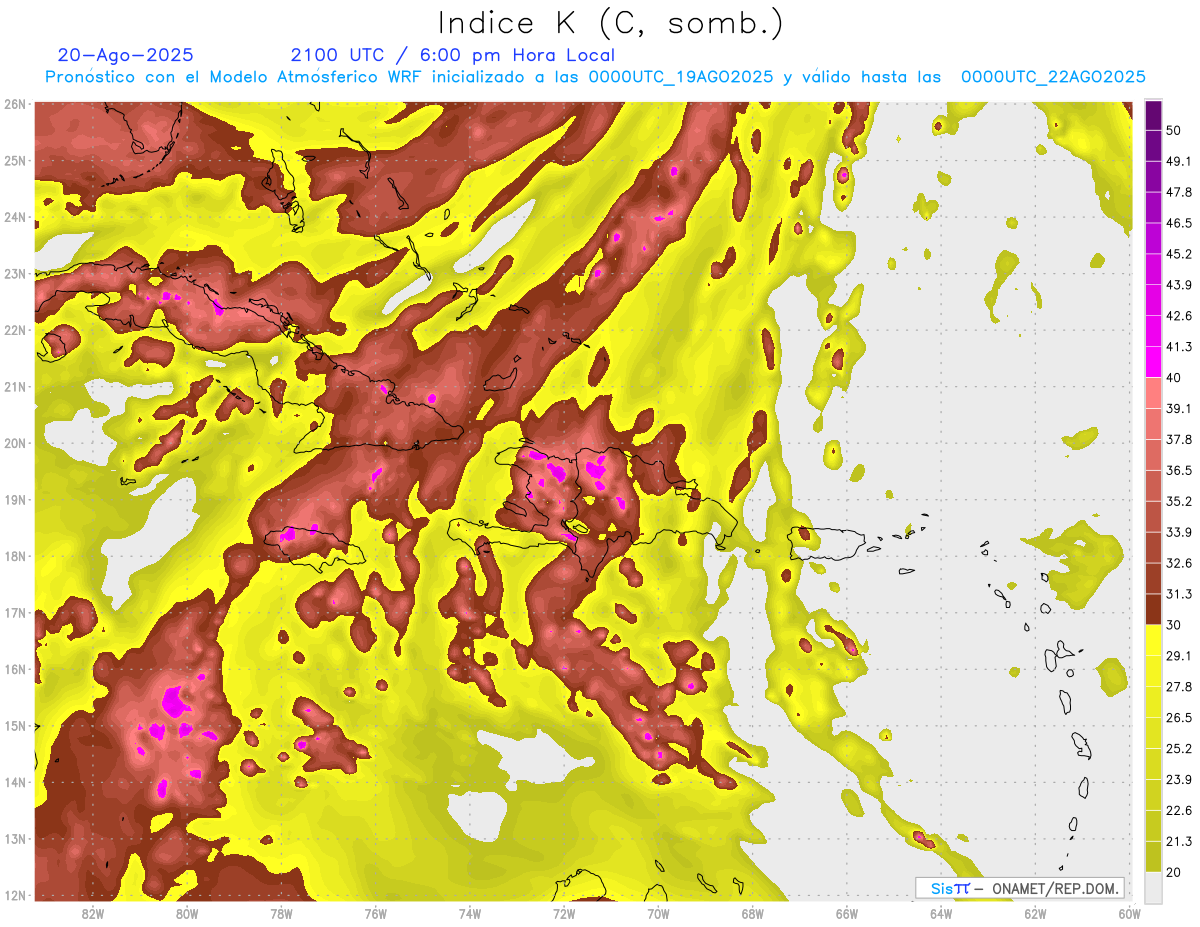Click the colorbar label "42.6"
The height and width of the screenshot is (927, 1200).
tap(1179, 316)
